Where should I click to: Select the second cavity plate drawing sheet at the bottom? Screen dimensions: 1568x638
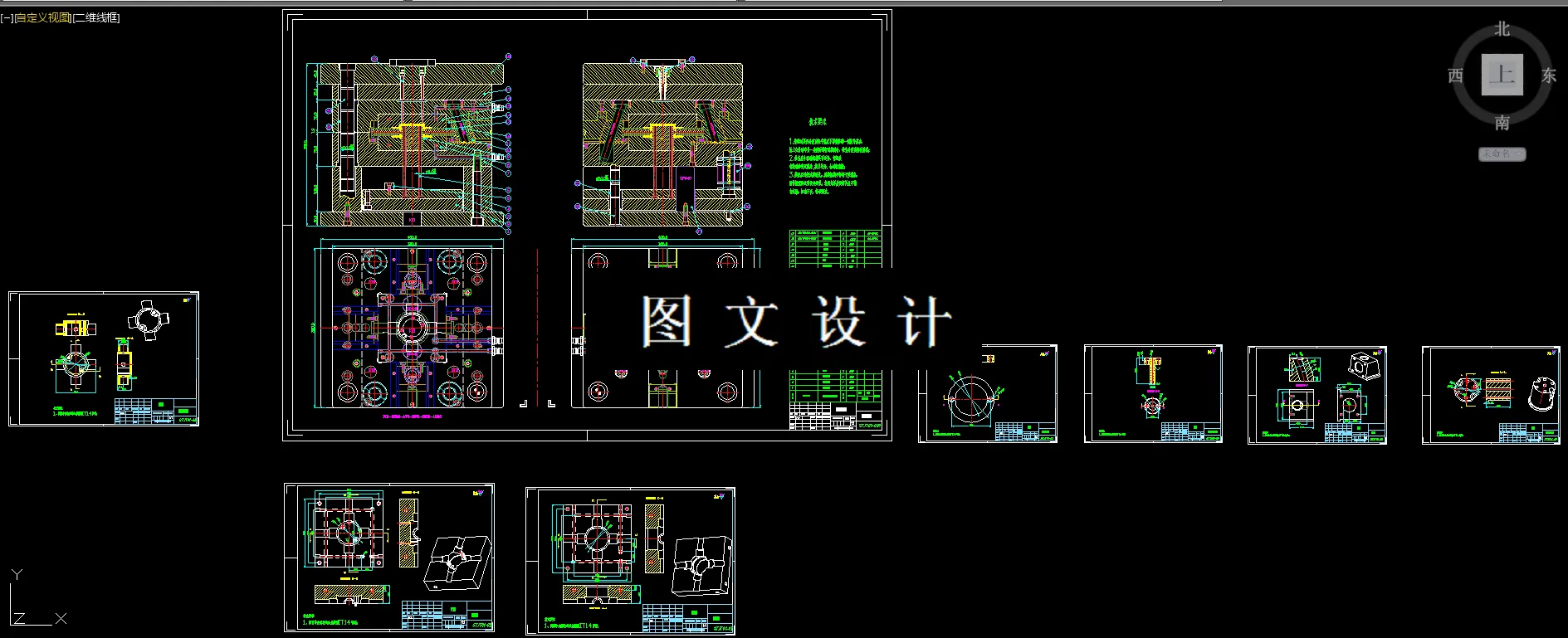click(630, 562)
